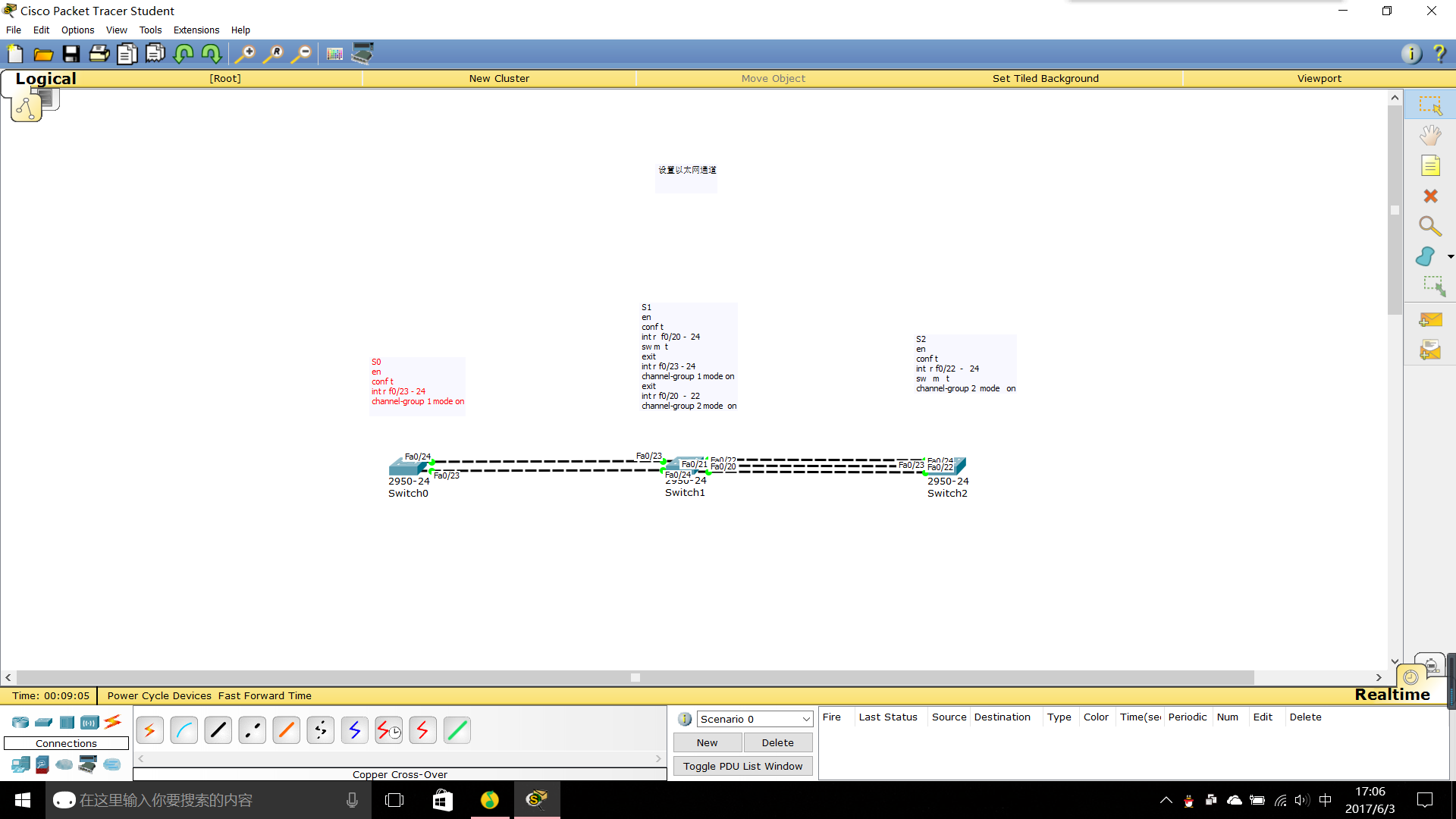This screenshot has height=819, width=1456.
Task: Open the File menu
Action: click(x=14, y=30)
